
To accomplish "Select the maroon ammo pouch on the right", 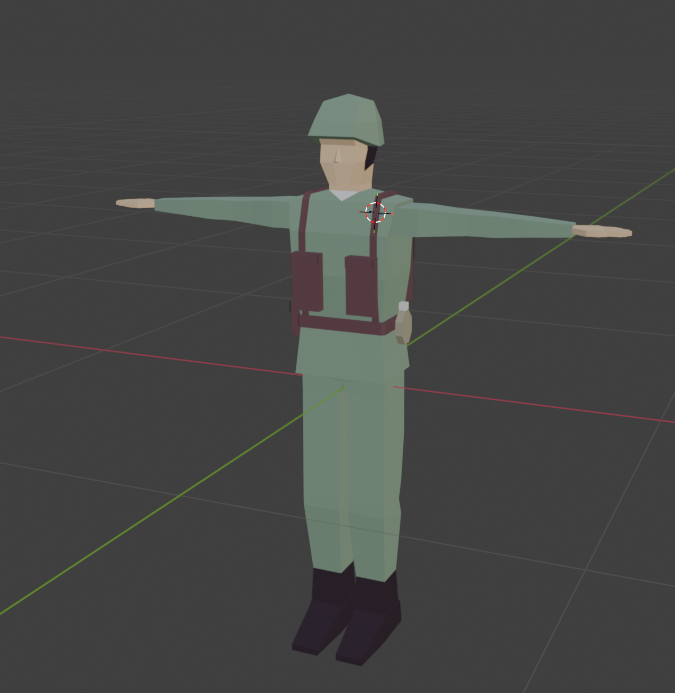I will pyautogui.click(x=359, y=286).
